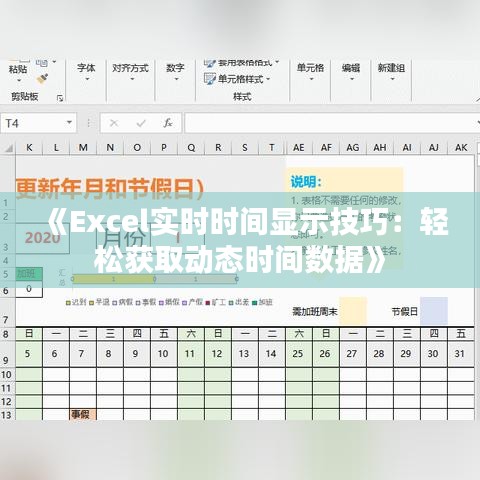Click the cell showing day 27

point(352,354)
